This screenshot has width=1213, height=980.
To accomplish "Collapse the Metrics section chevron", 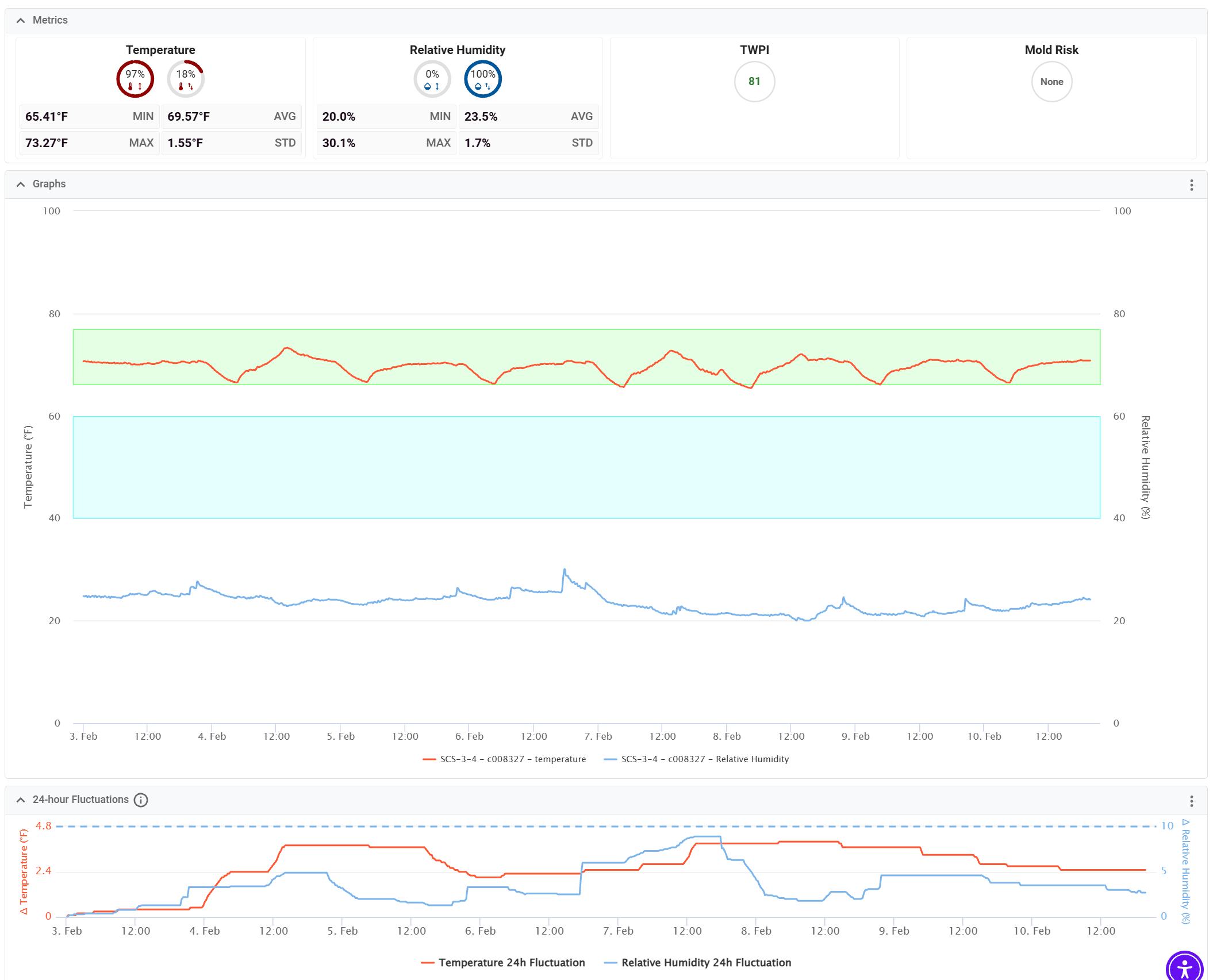I will [x=21, y=20].
